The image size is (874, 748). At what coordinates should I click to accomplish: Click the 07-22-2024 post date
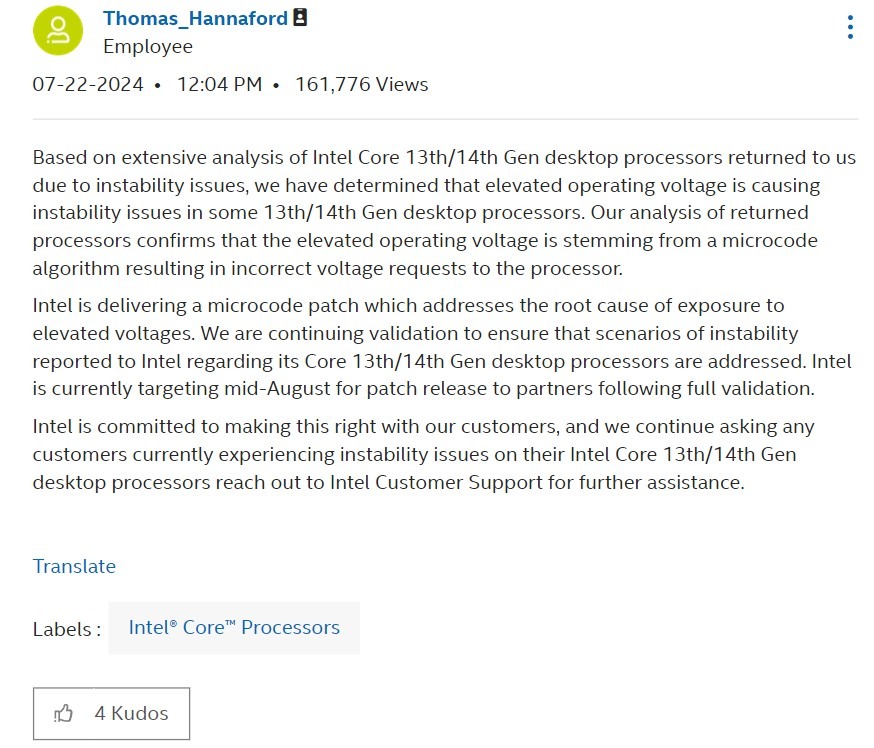(x=87, y=85)
